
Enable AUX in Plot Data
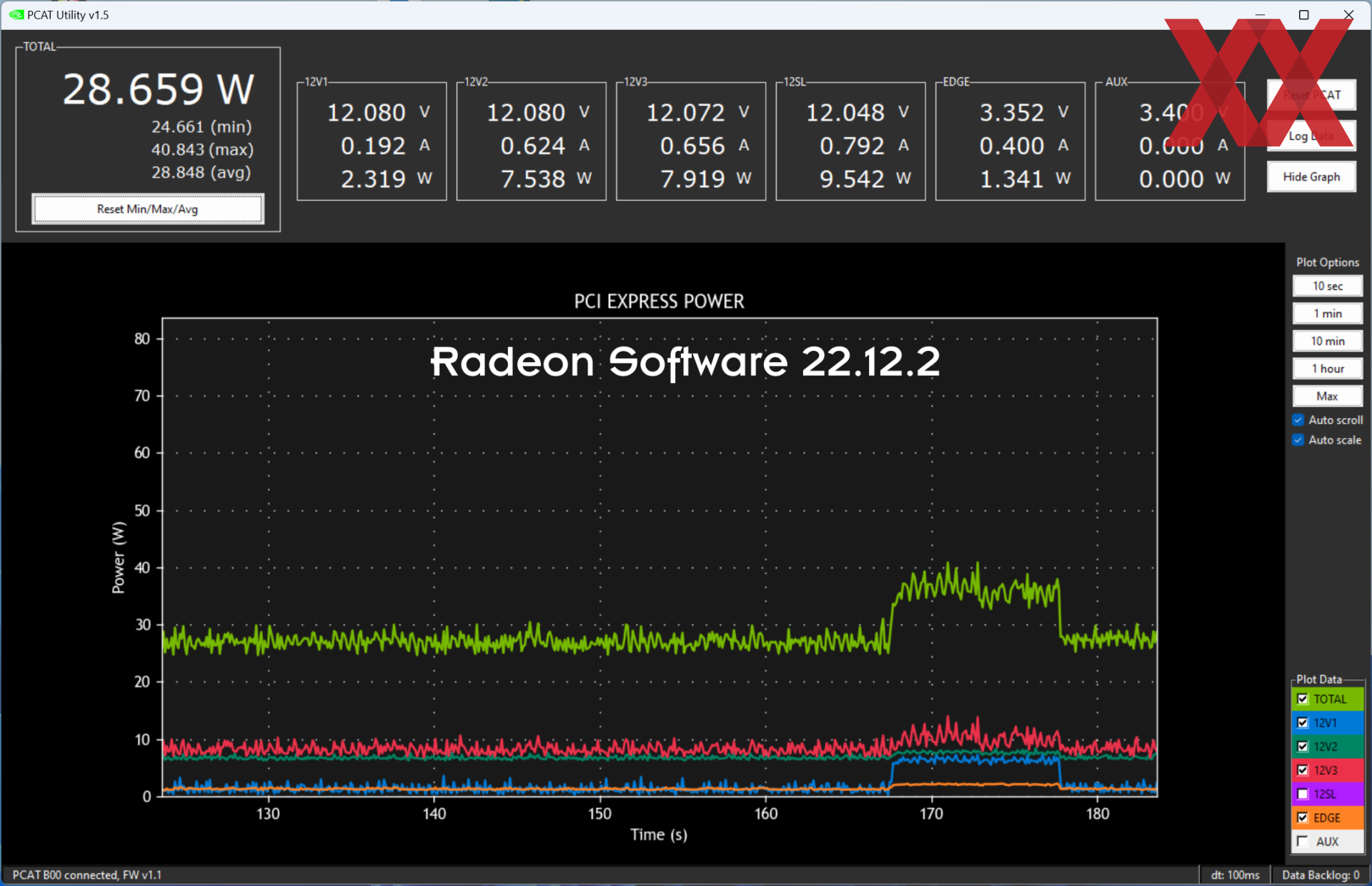(1303, 841)
